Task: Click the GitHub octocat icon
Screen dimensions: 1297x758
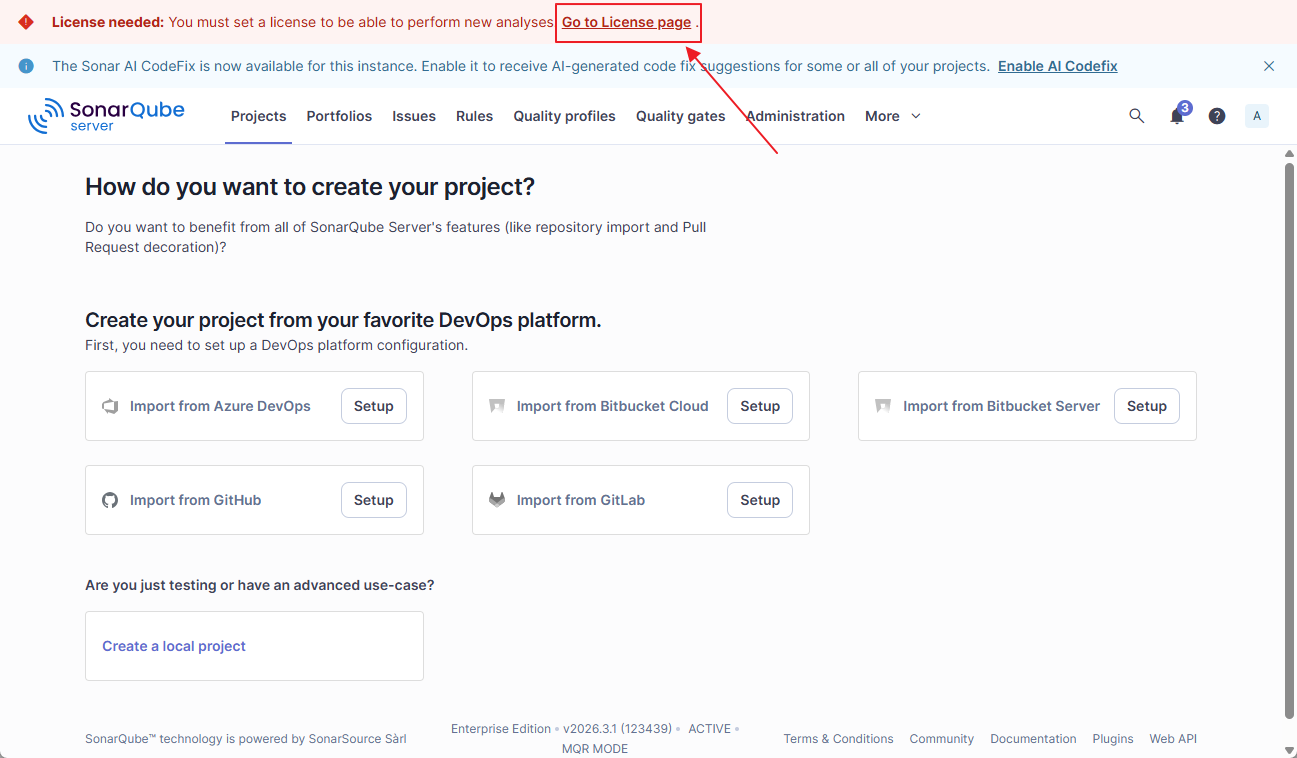Action: coord(110,500)
